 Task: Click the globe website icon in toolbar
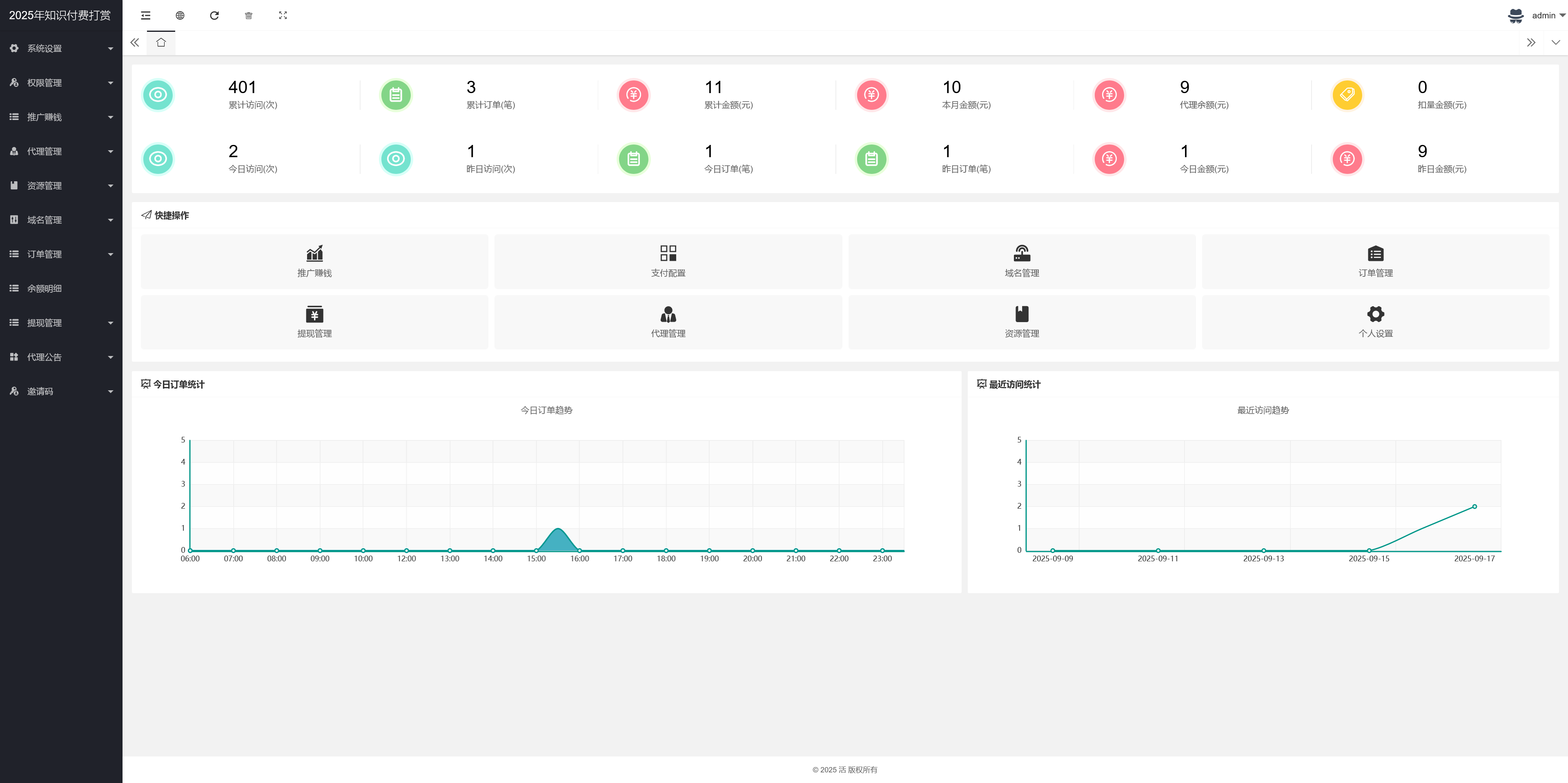(x=180, y=15)
